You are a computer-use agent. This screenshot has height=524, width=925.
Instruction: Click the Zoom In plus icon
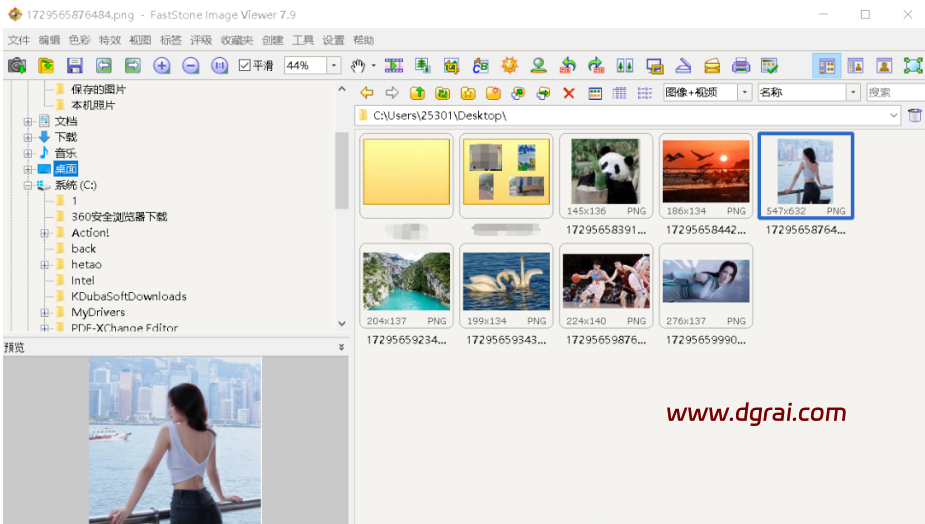click(162, 66)
